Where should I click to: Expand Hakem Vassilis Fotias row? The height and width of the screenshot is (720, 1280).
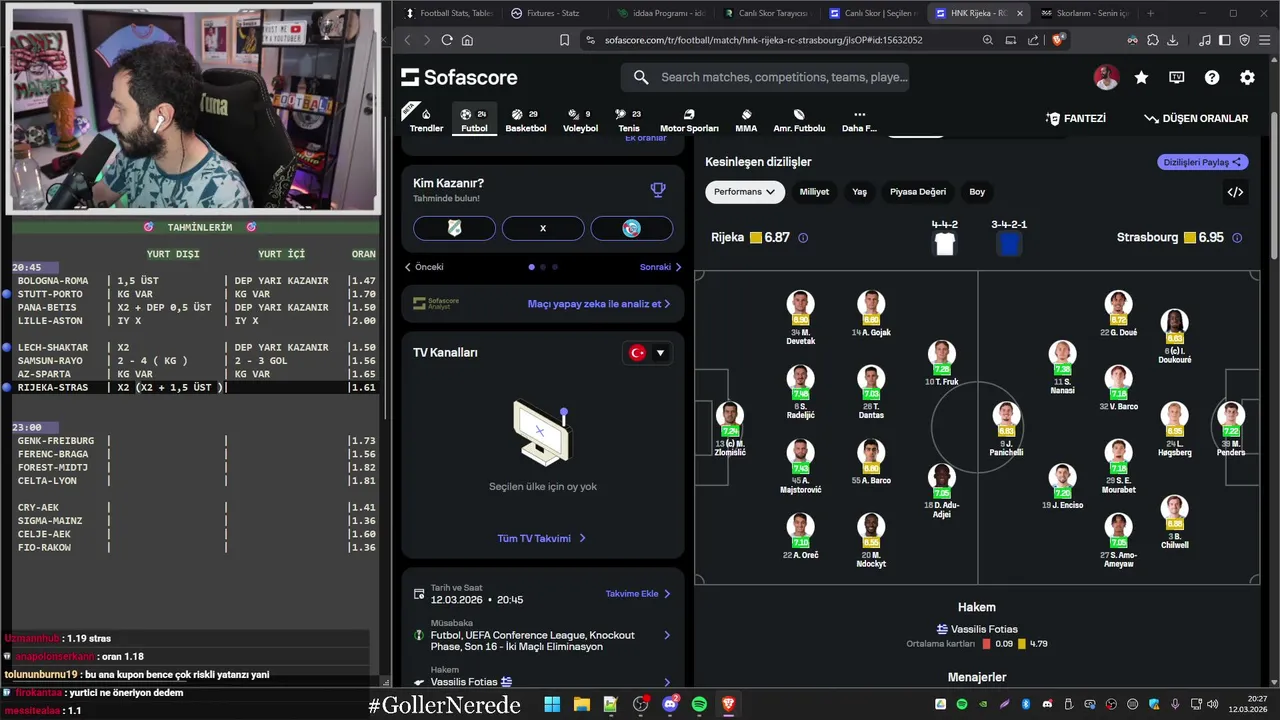(x=543, y=676)
